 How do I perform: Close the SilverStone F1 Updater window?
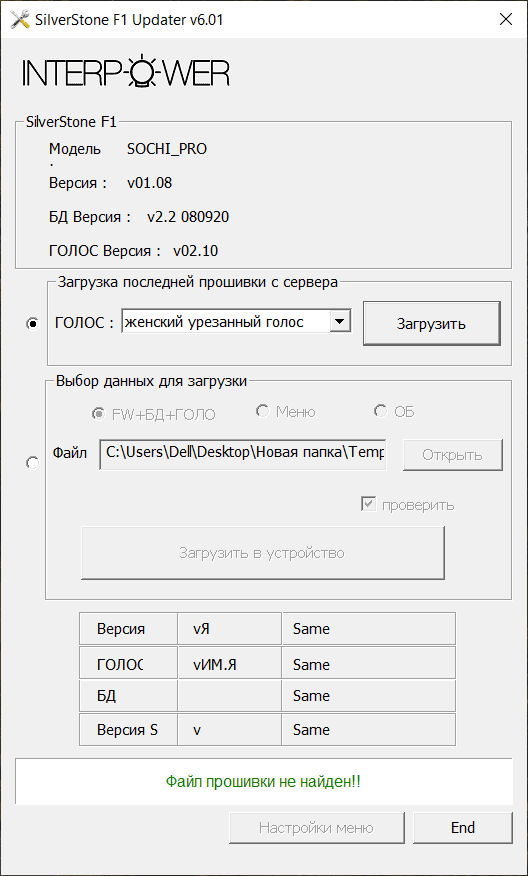pyautogui.click(x=505, y=20)
